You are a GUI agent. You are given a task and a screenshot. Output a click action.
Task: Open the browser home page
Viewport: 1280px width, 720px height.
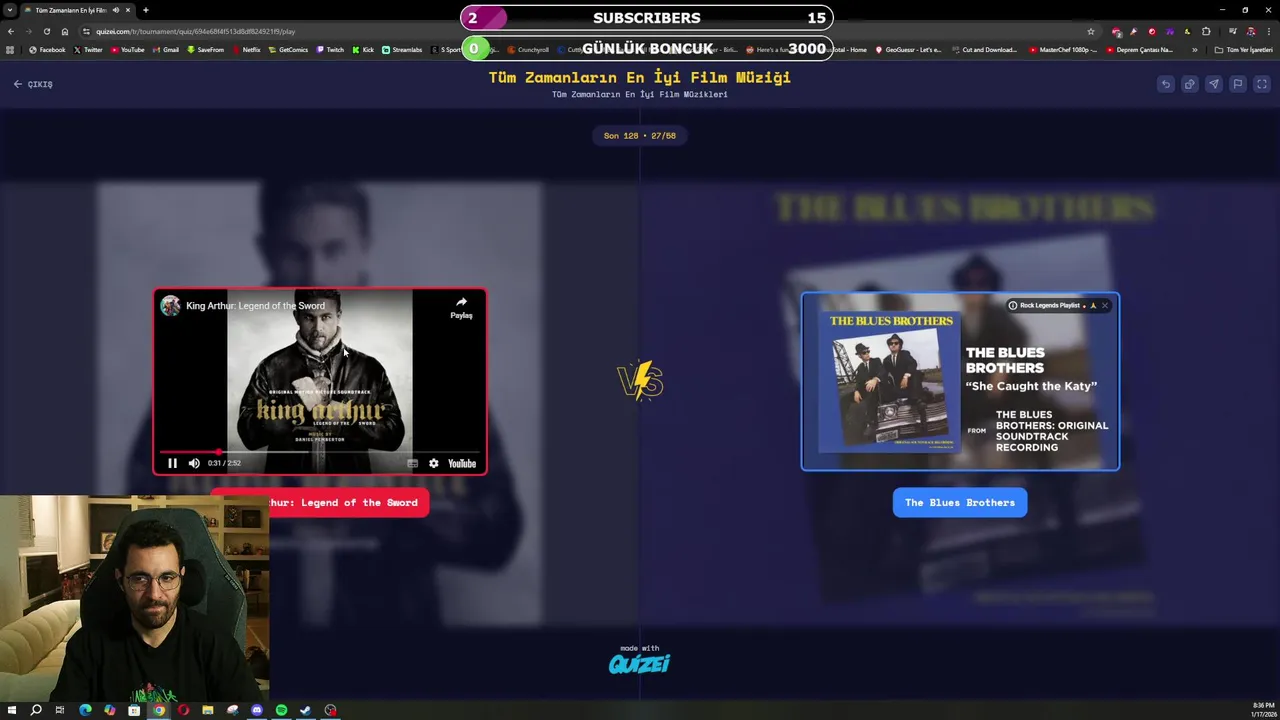65,31
